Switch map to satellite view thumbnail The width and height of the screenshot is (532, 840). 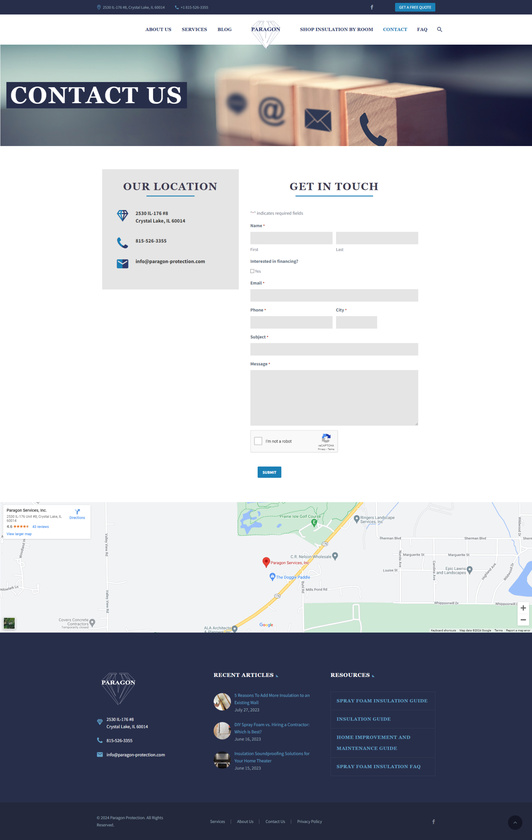click(9, 623)
